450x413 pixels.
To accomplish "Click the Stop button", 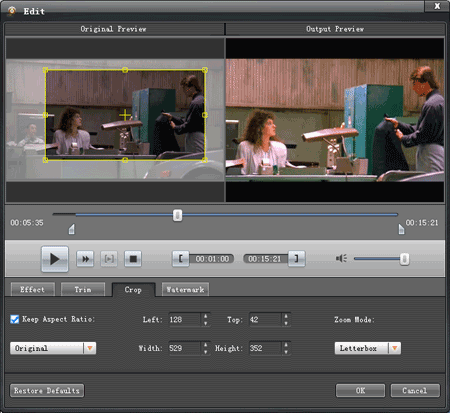I will pos(133,259).
